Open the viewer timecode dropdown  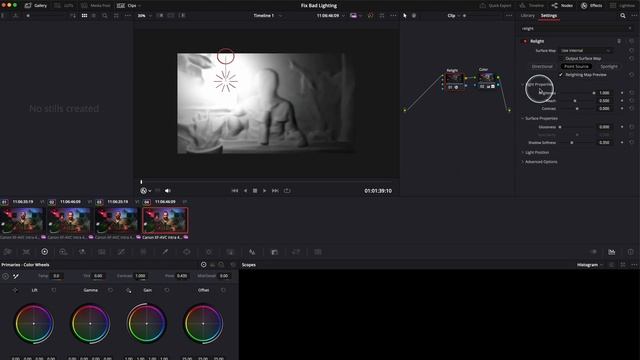[x=331, y=16]
